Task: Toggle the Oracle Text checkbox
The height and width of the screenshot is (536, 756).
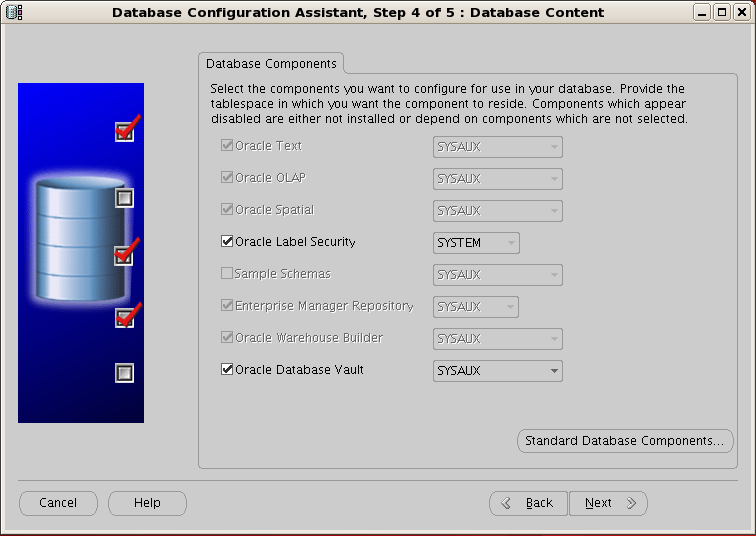Action: point(227,145)
